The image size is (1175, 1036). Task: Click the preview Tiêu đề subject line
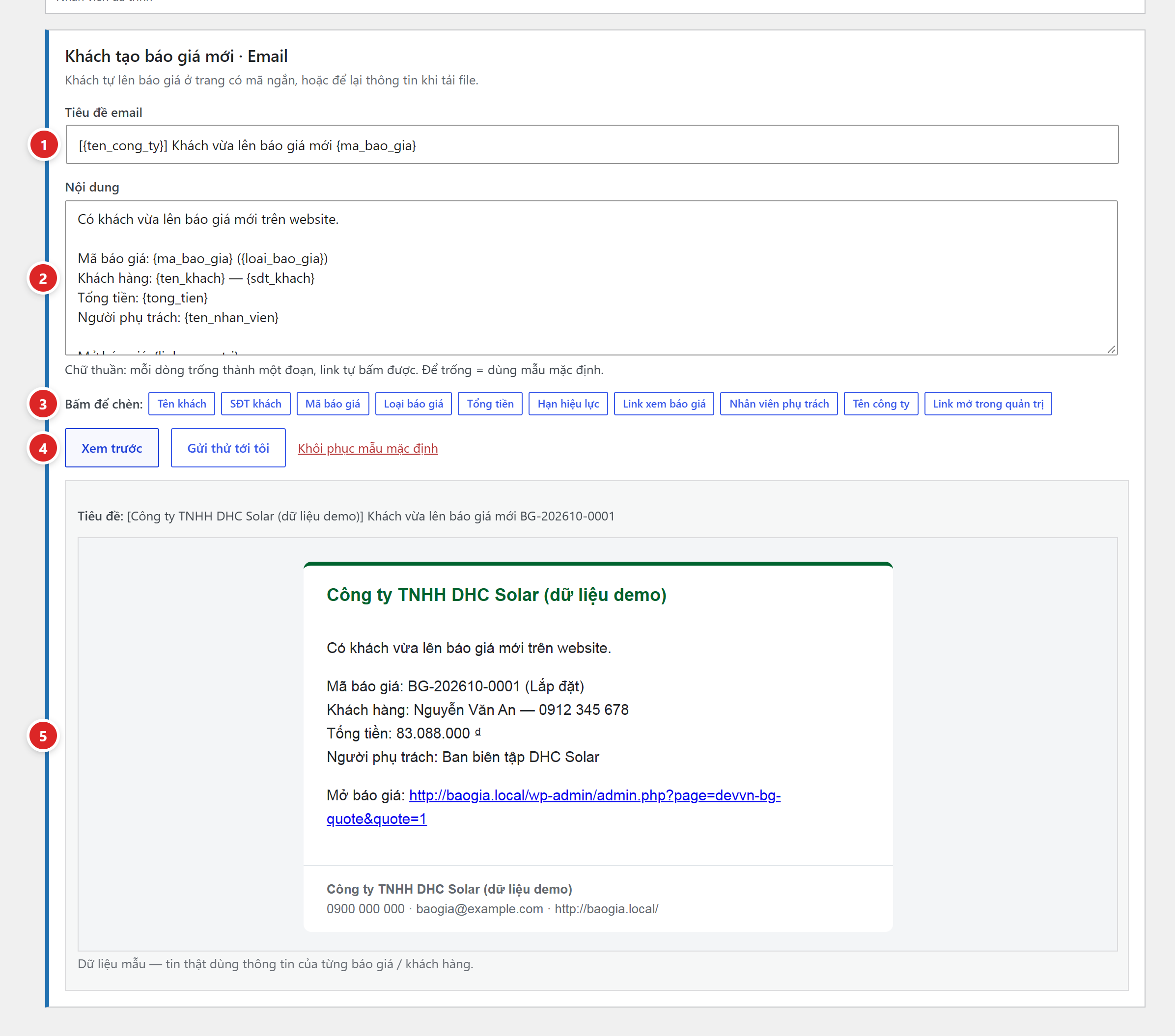coord(346,516)
